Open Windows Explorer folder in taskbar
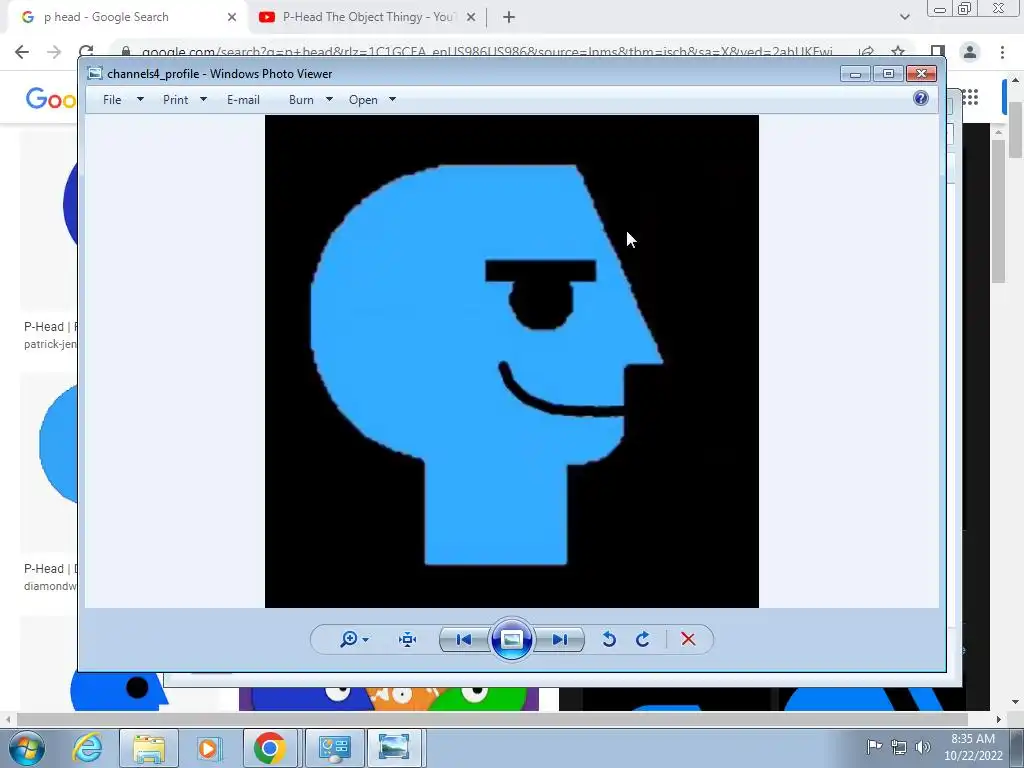 pos(149,748)
